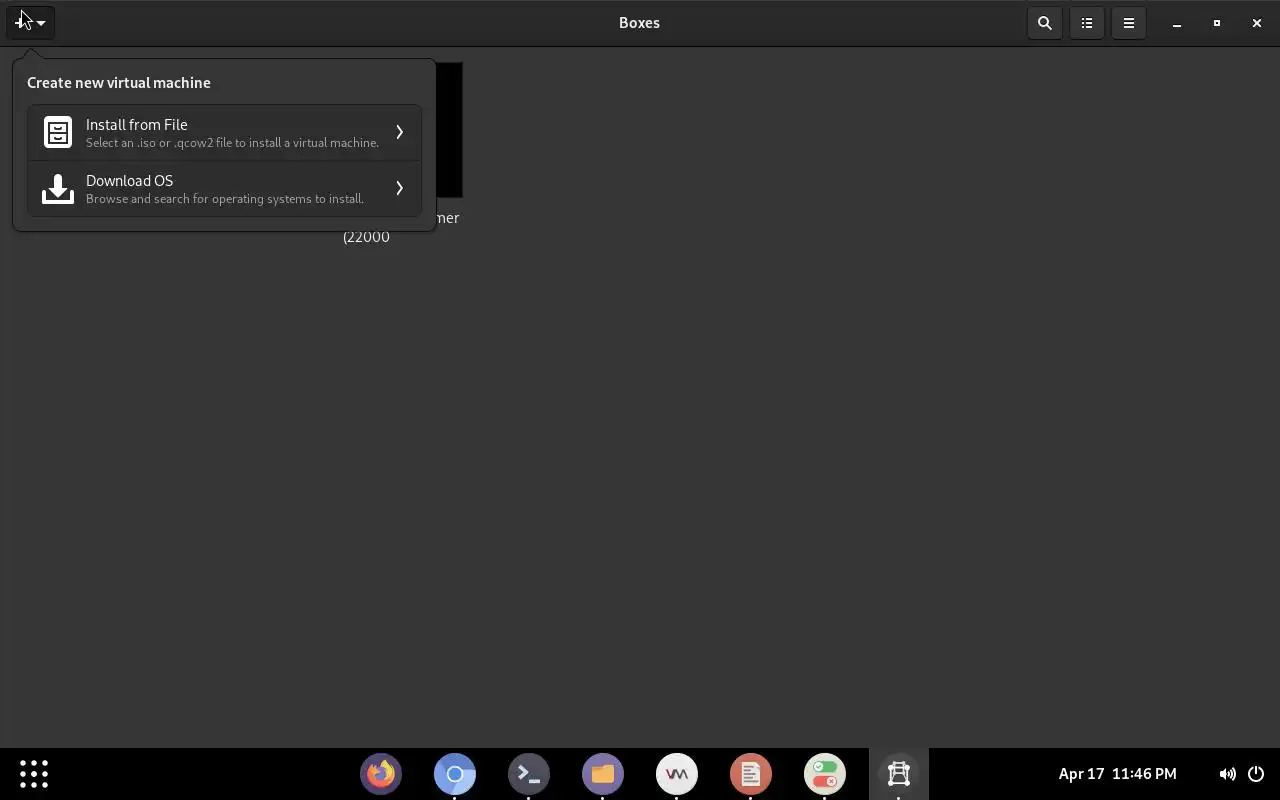
Task: Open the clock showing Apr 17 11:46 PM
Action: 1117,774
